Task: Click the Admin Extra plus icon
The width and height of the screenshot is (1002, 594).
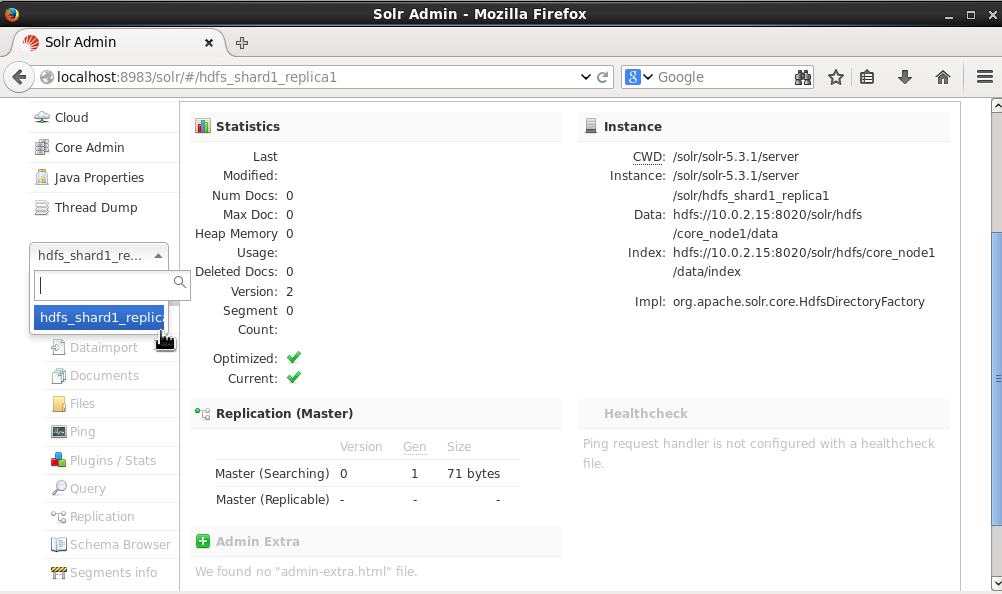Action: coord(203,541)
